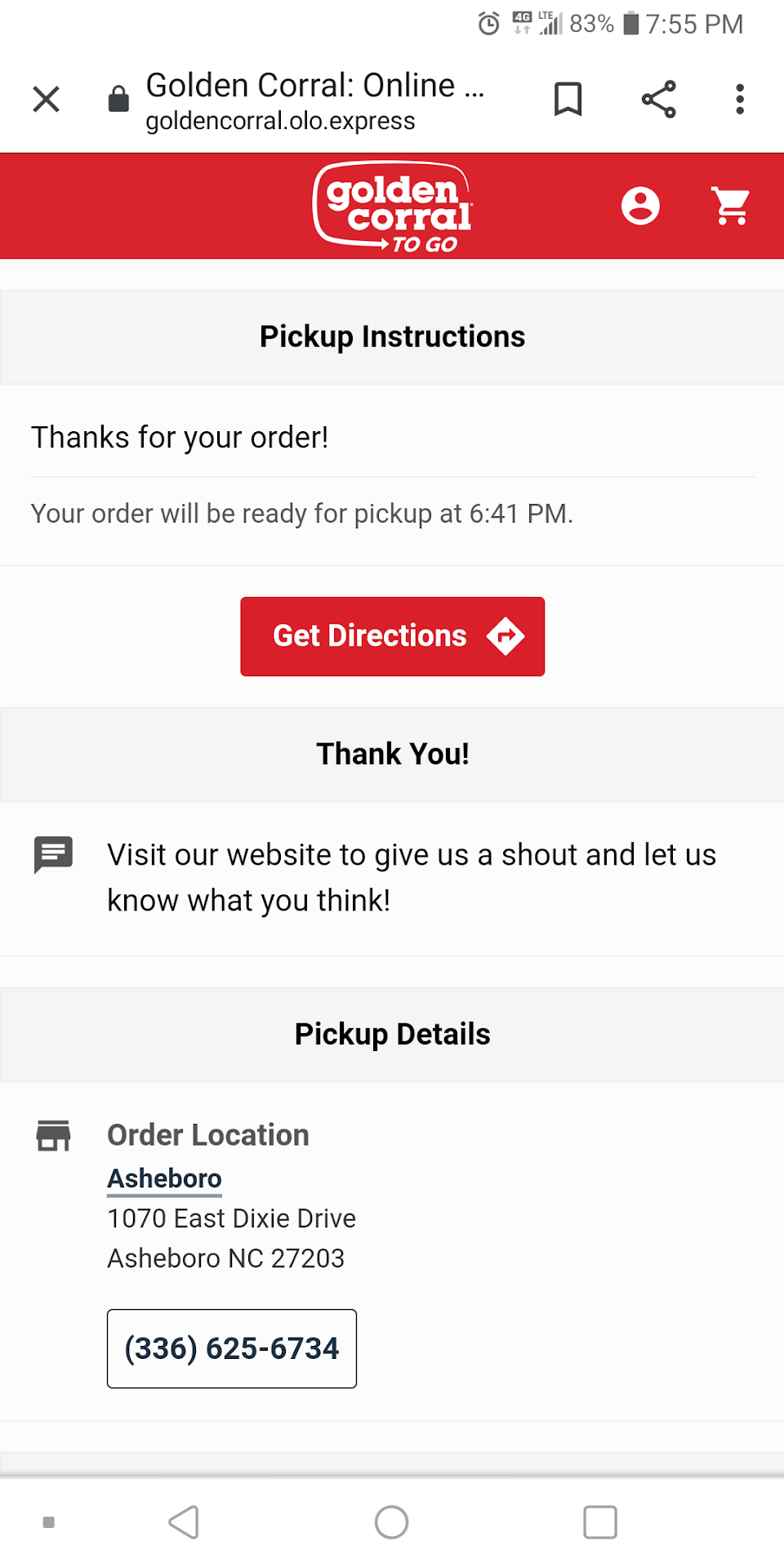784x1568 pixels.
Task: Tap the feedback message icon
Action: point(53,854)
